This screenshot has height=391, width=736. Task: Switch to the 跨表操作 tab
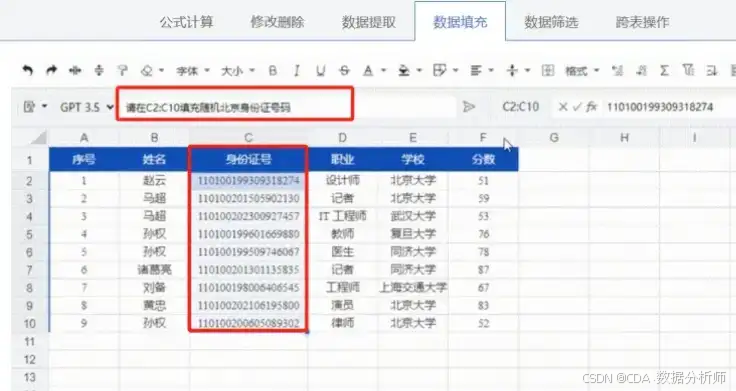pos(643,22)
